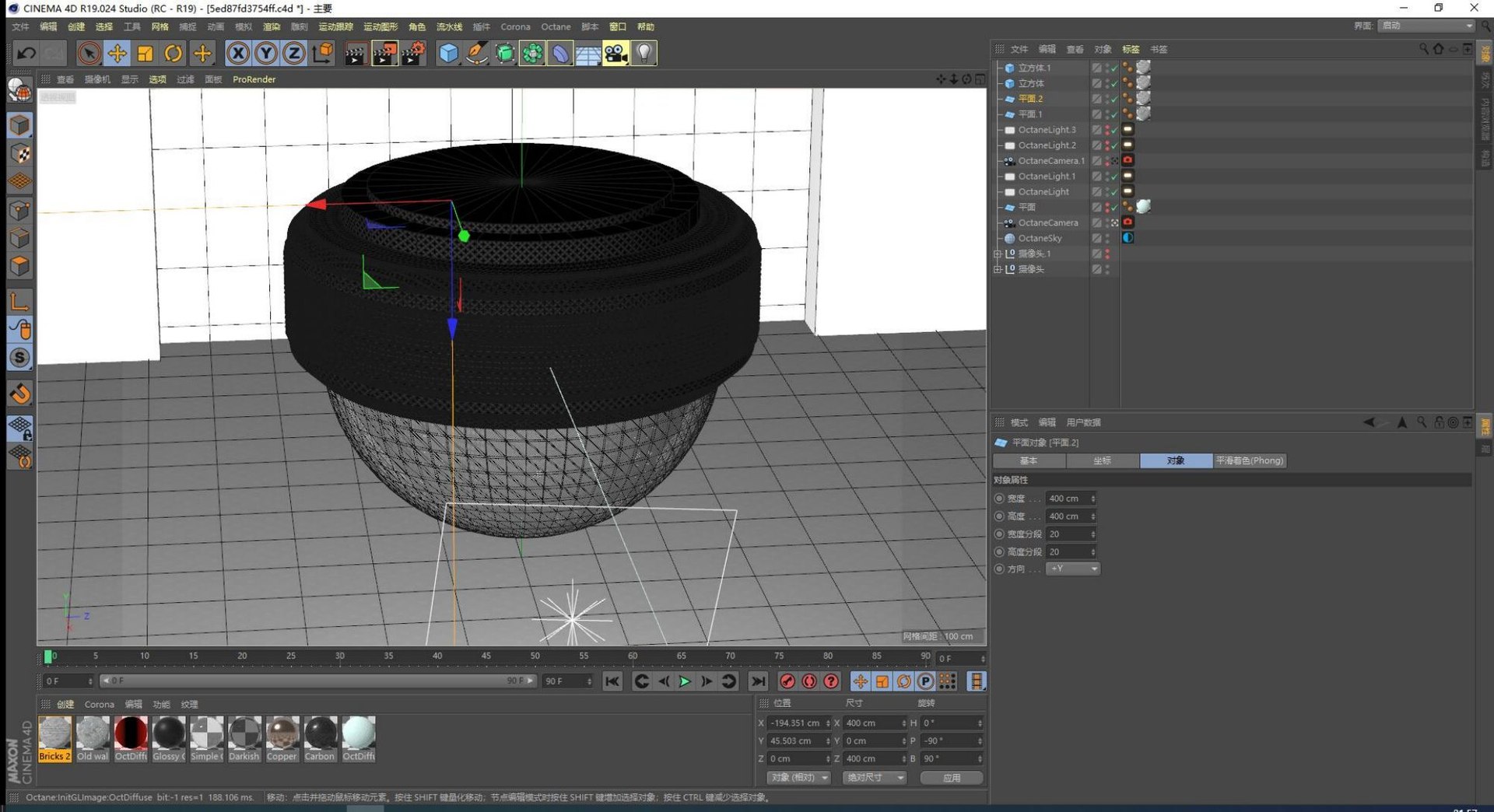Select the Move tool in top toolbar
Viewport: 1494px width, 812px height.
click(x=117, y=53)
